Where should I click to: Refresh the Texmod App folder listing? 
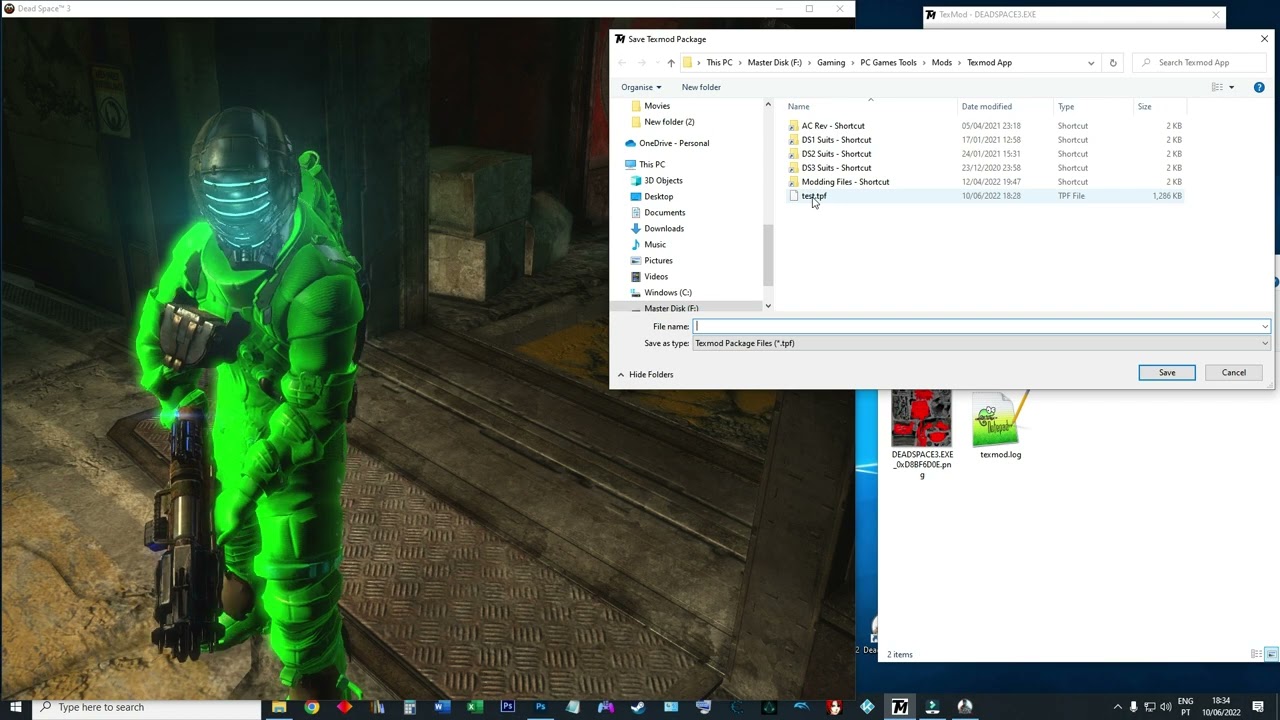point(1113,62)
